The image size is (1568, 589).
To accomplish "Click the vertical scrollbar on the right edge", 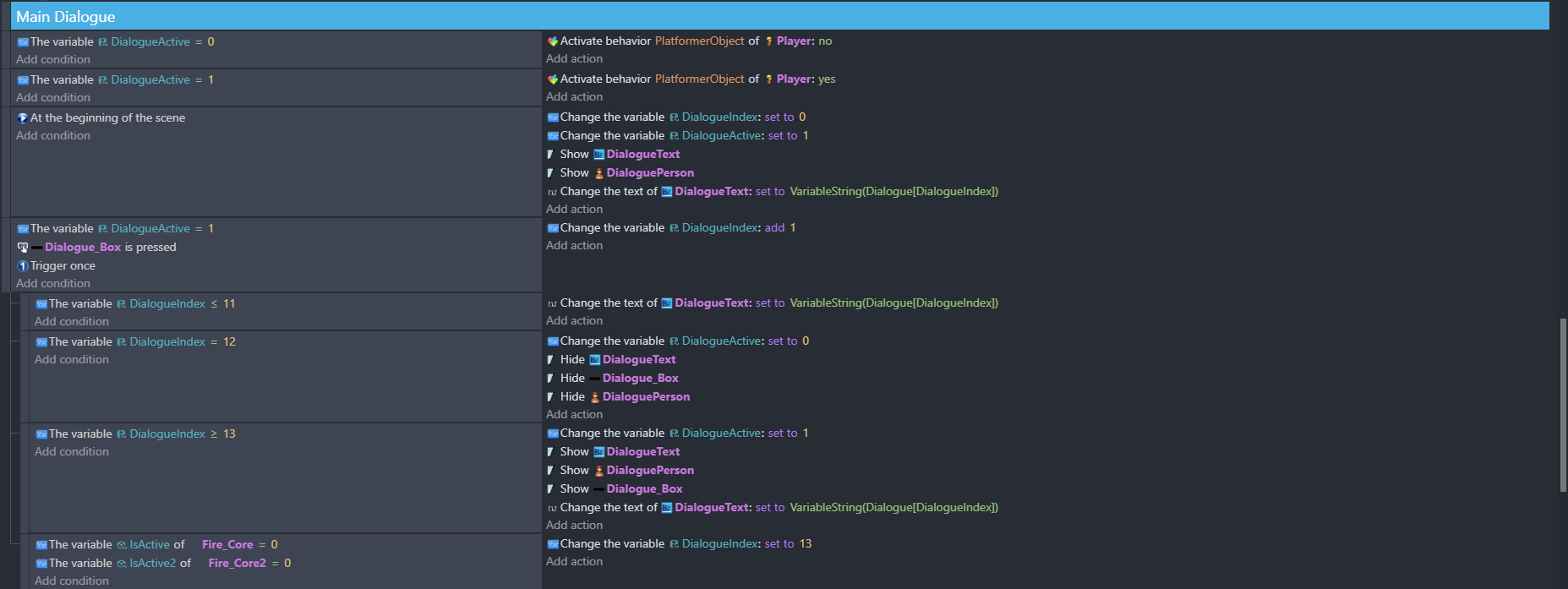I will 1563,406.
